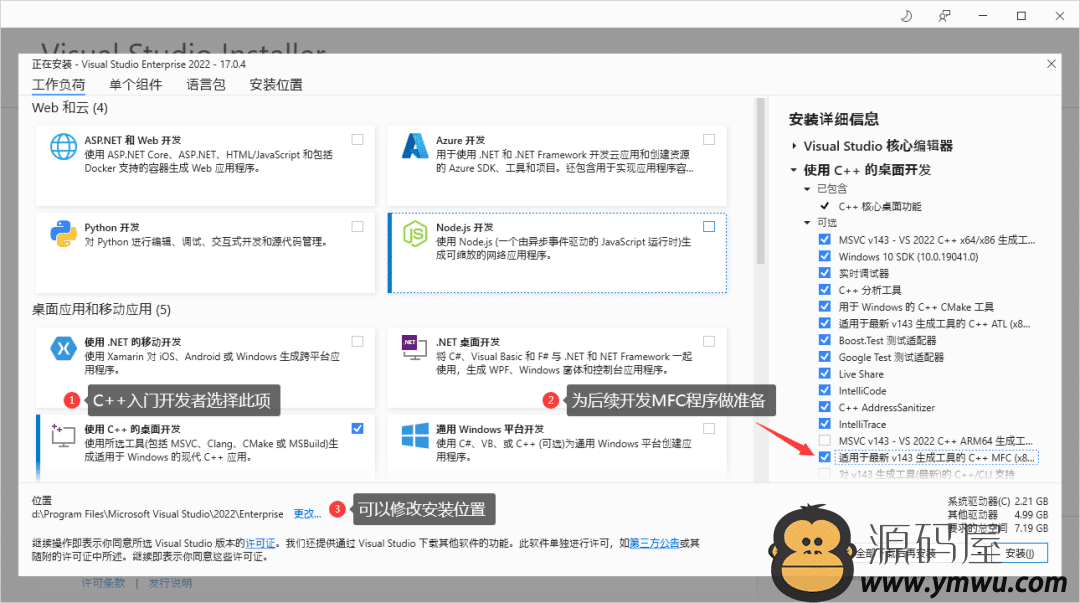Screen dimensions: 1080x603
Task: Toggle the Google Test 测试适配器 checkbox
Action: click(x=824, y=357)
